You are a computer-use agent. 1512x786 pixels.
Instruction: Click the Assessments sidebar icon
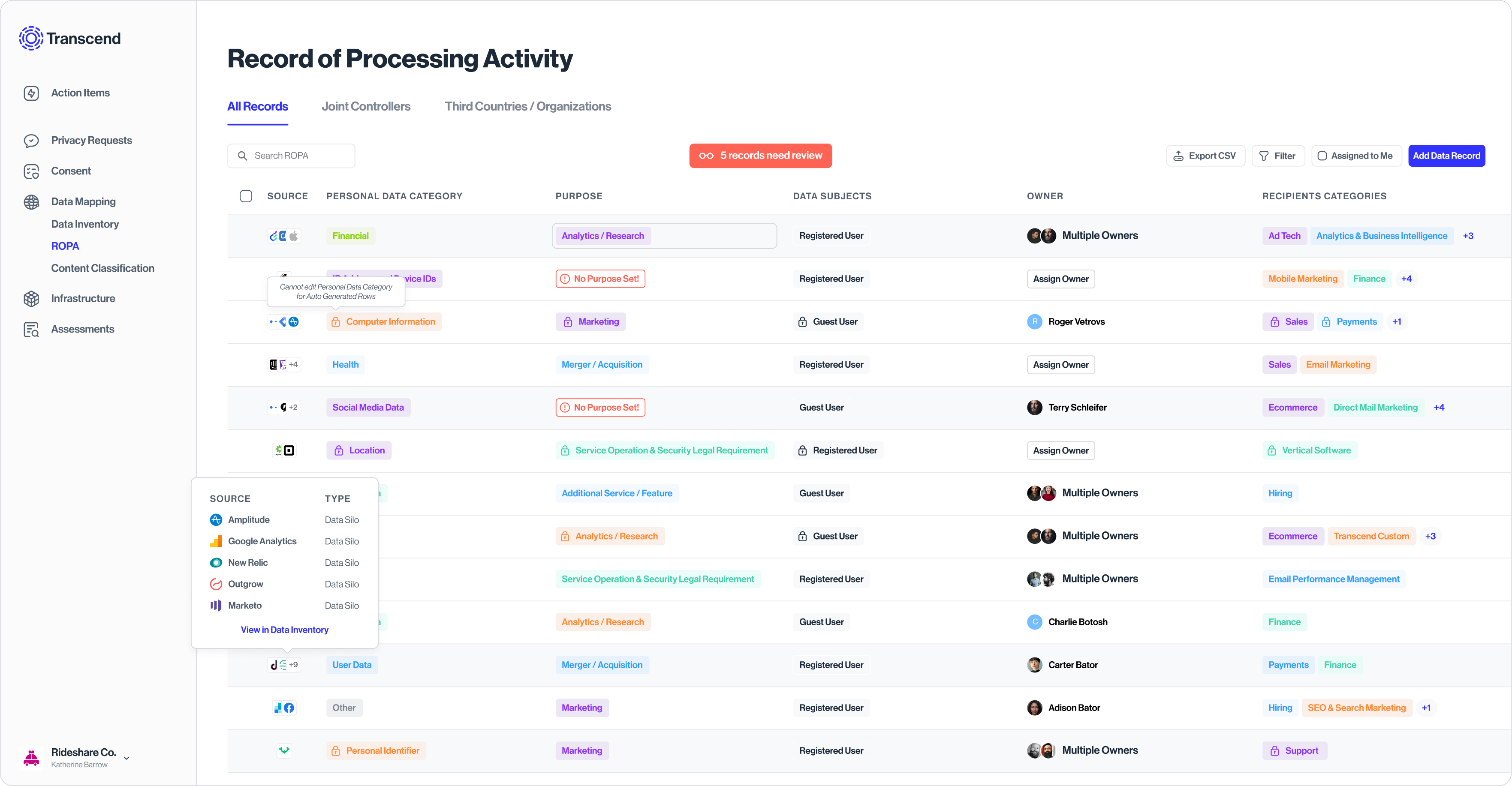tap(31, 330)
